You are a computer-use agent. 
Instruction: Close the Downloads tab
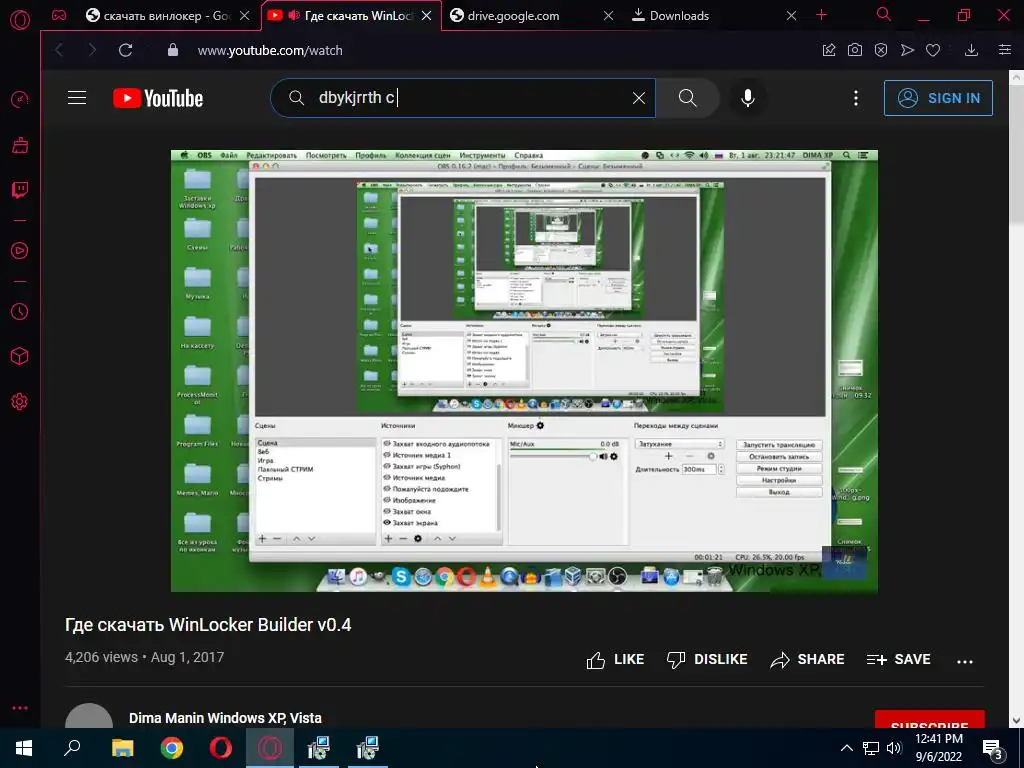click(791, 16)
